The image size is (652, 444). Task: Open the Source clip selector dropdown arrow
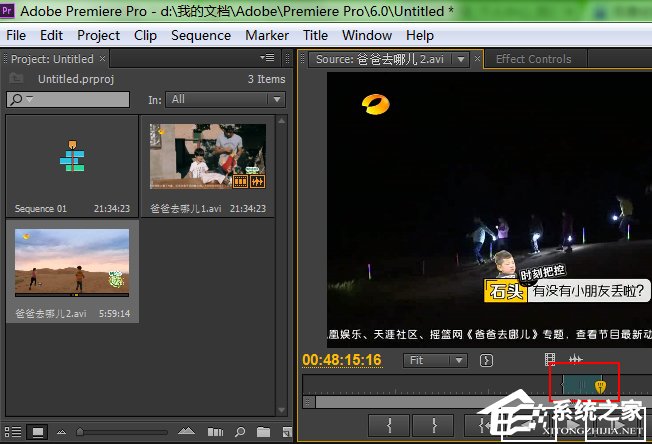461,59
